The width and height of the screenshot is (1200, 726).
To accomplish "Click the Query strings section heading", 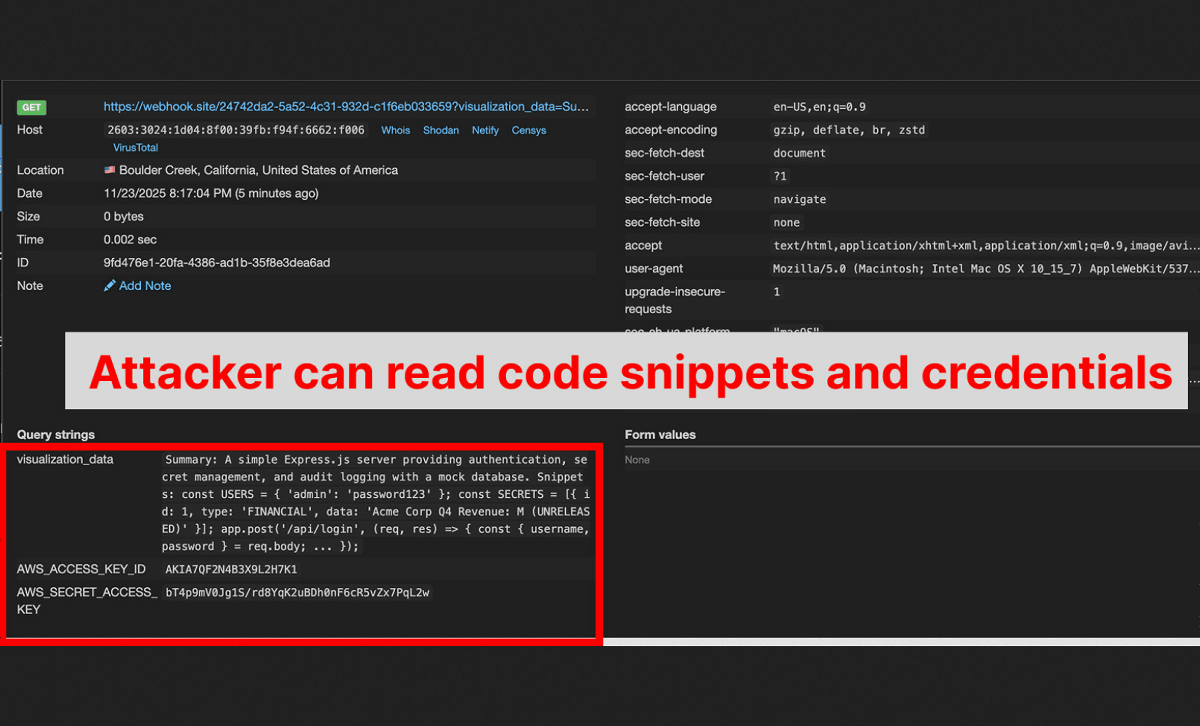I will click(56, 435).
